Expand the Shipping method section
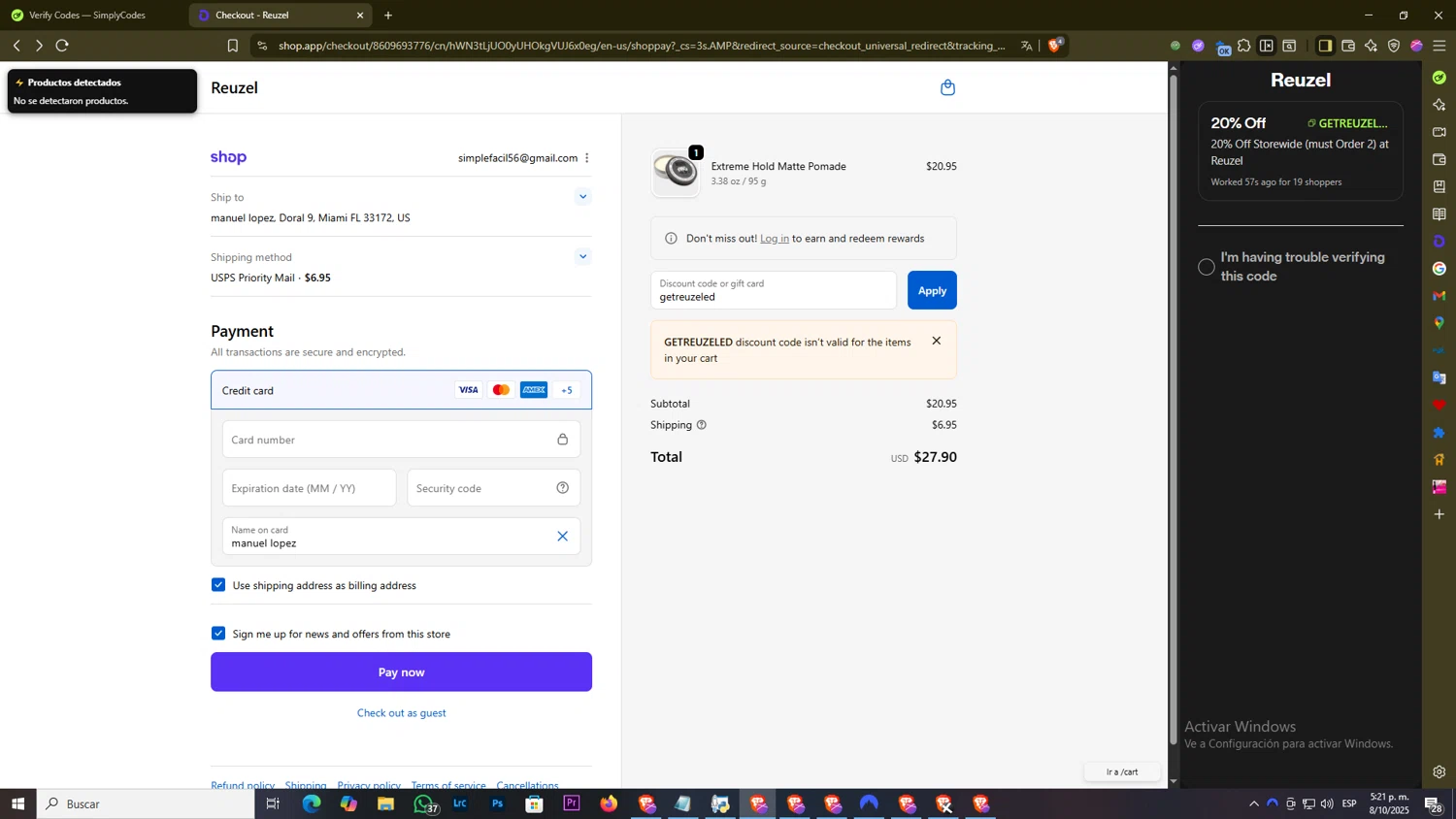This screenshot has width=1456, height=819. pyautogui.click(x=582, y=257)
